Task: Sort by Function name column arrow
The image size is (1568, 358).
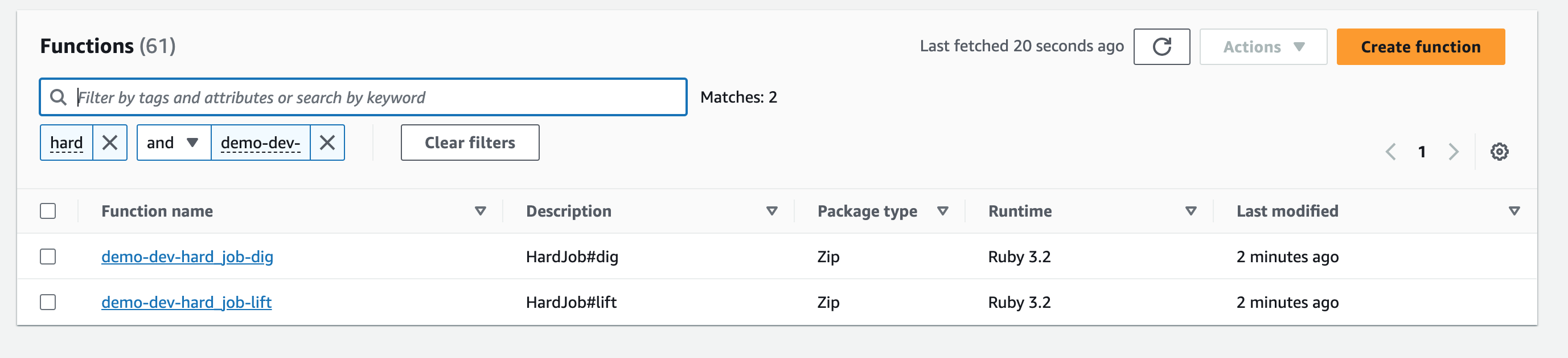Action: [x=481, y=211]
